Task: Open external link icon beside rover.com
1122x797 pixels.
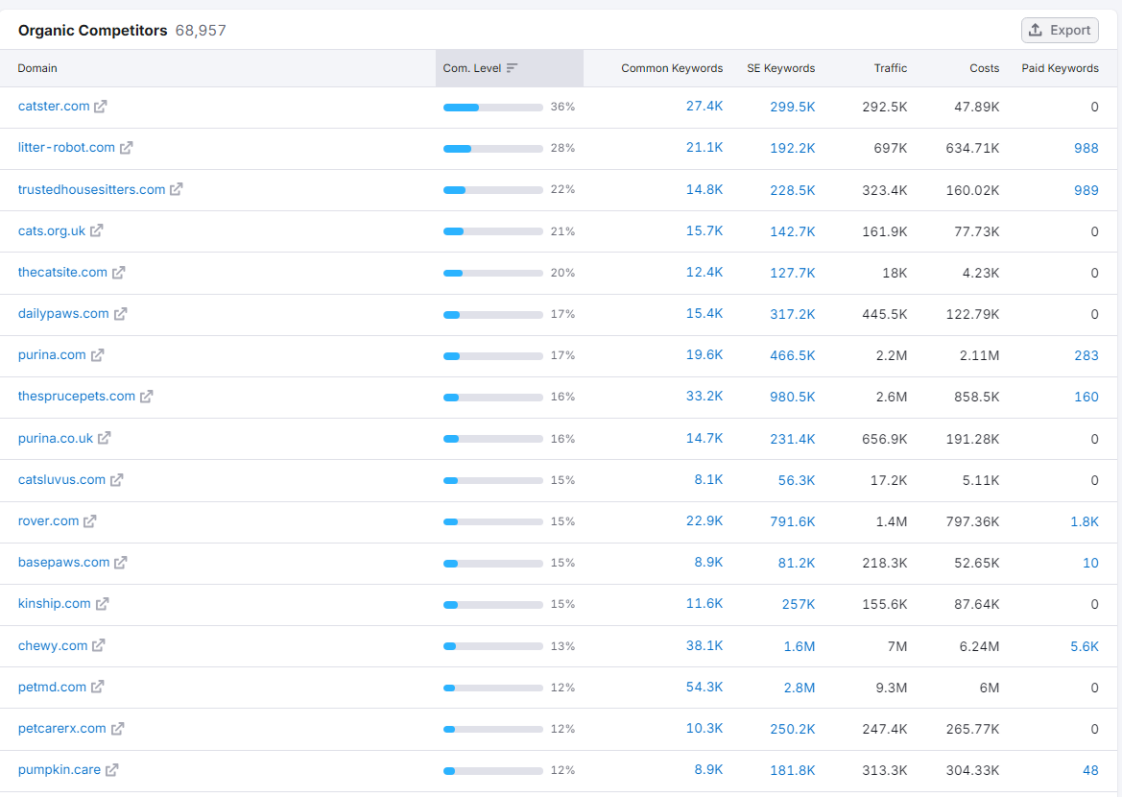Action: [x=89, y=522]
